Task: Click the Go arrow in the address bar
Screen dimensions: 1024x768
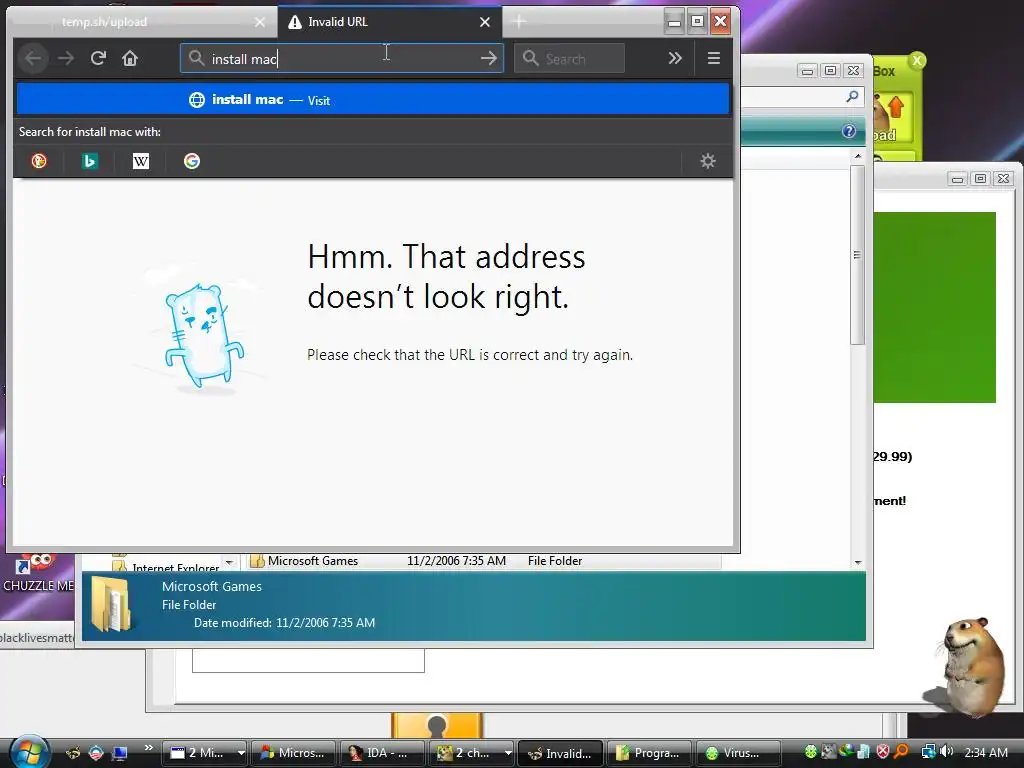Action: pyautogui.click(x=488, y=59)
